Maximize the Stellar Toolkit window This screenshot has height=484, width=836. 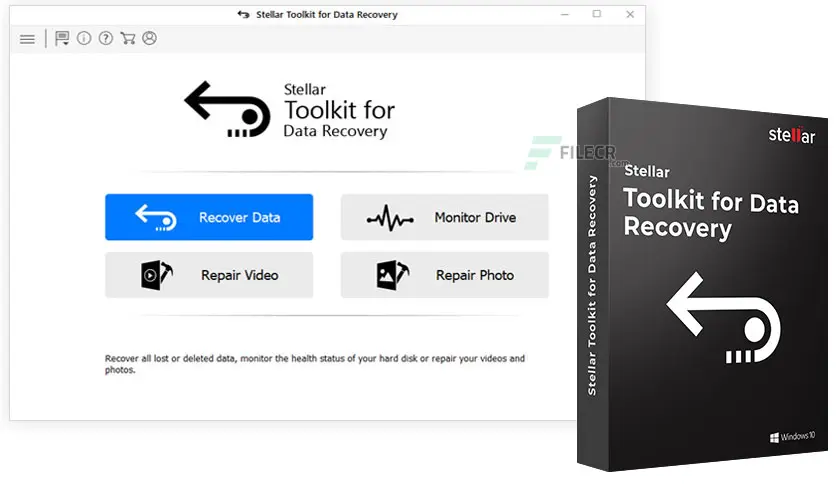click(x=597, y=14)
